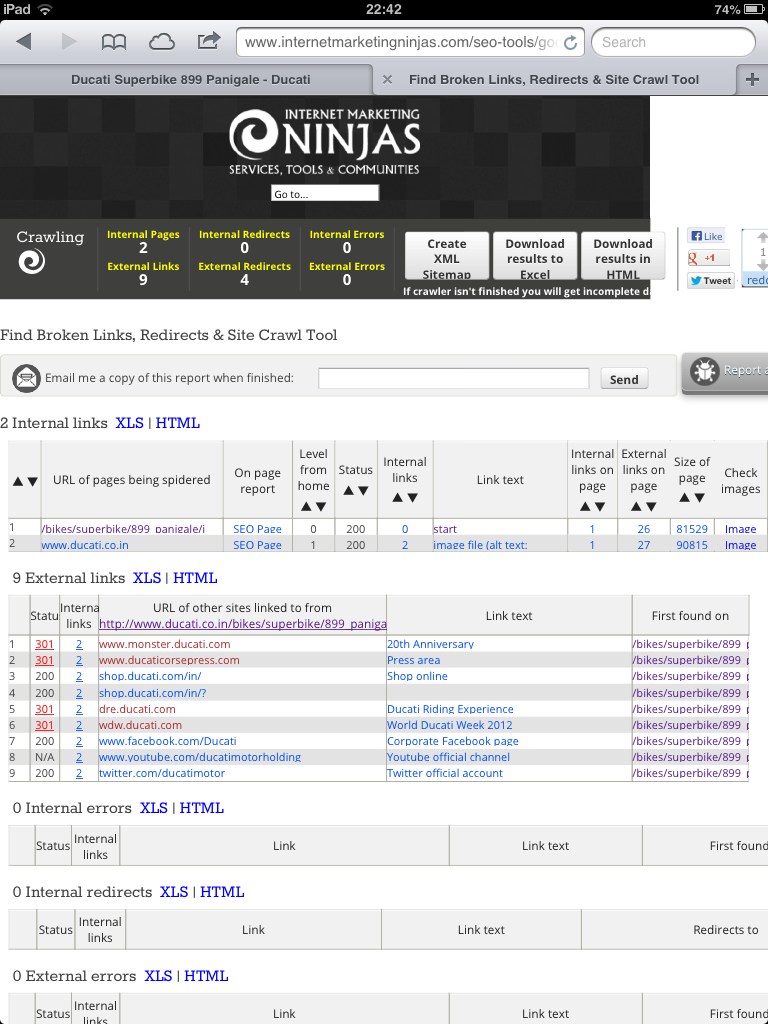Click the email envelope icon
Image resolution: width=768 pixels, height=1024 pixels.
pyautogui.click(x=26, y=378)
